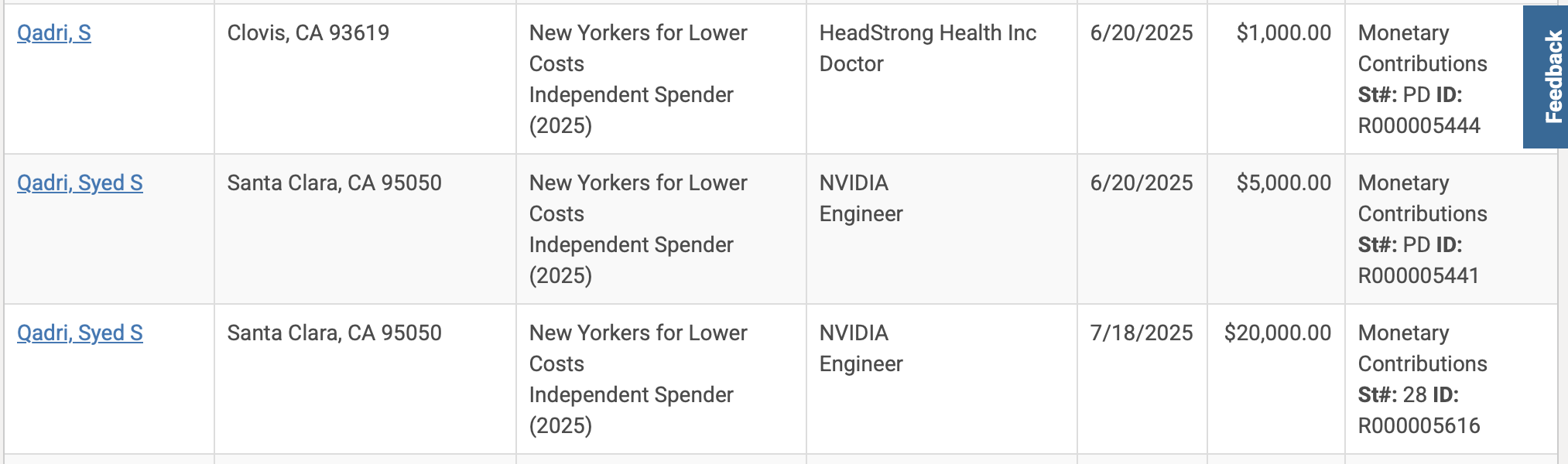The height and width of the screenshot is (464, 1568).
Task: Click the 6/20/2025 date in the $5,000.00 row
Action: coord(1141,183)
